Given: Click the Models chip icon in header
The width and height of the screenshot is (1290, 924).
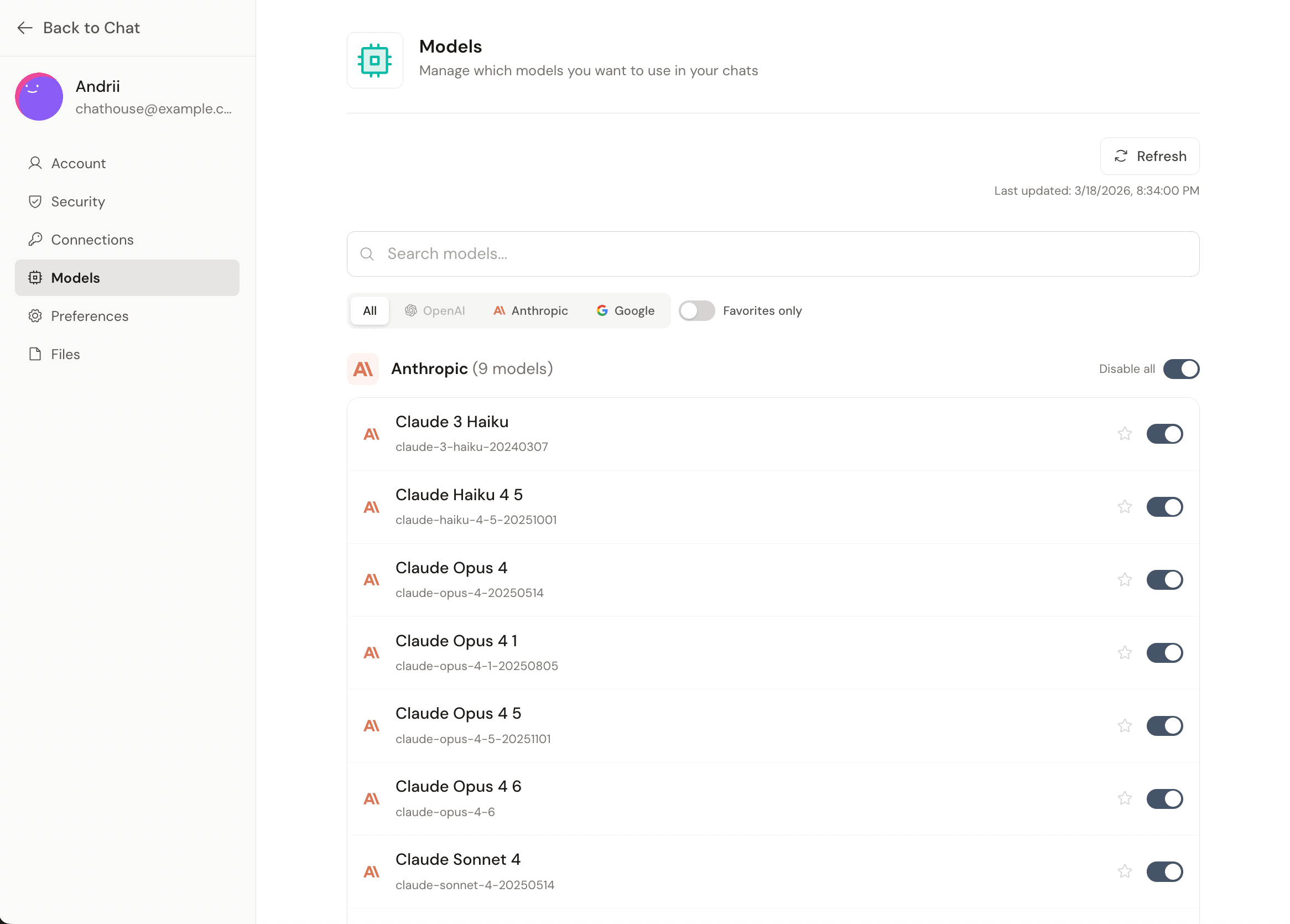Looking at the screenshot, I should (375, 60).
